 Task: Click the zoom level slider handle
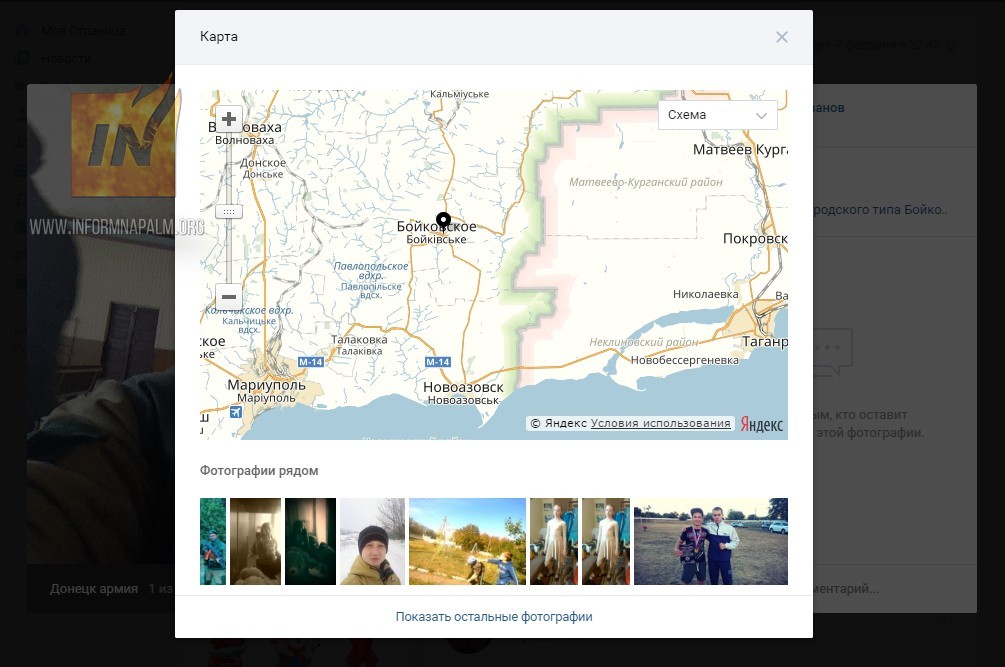[229, 211]
